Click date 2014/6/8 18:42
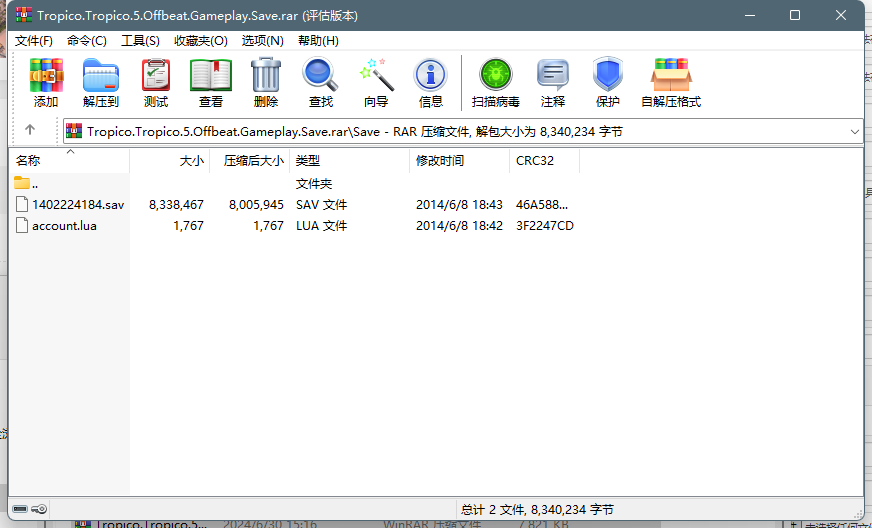The width and height of the screenshot is (872, 528). (x=459, y=226)
